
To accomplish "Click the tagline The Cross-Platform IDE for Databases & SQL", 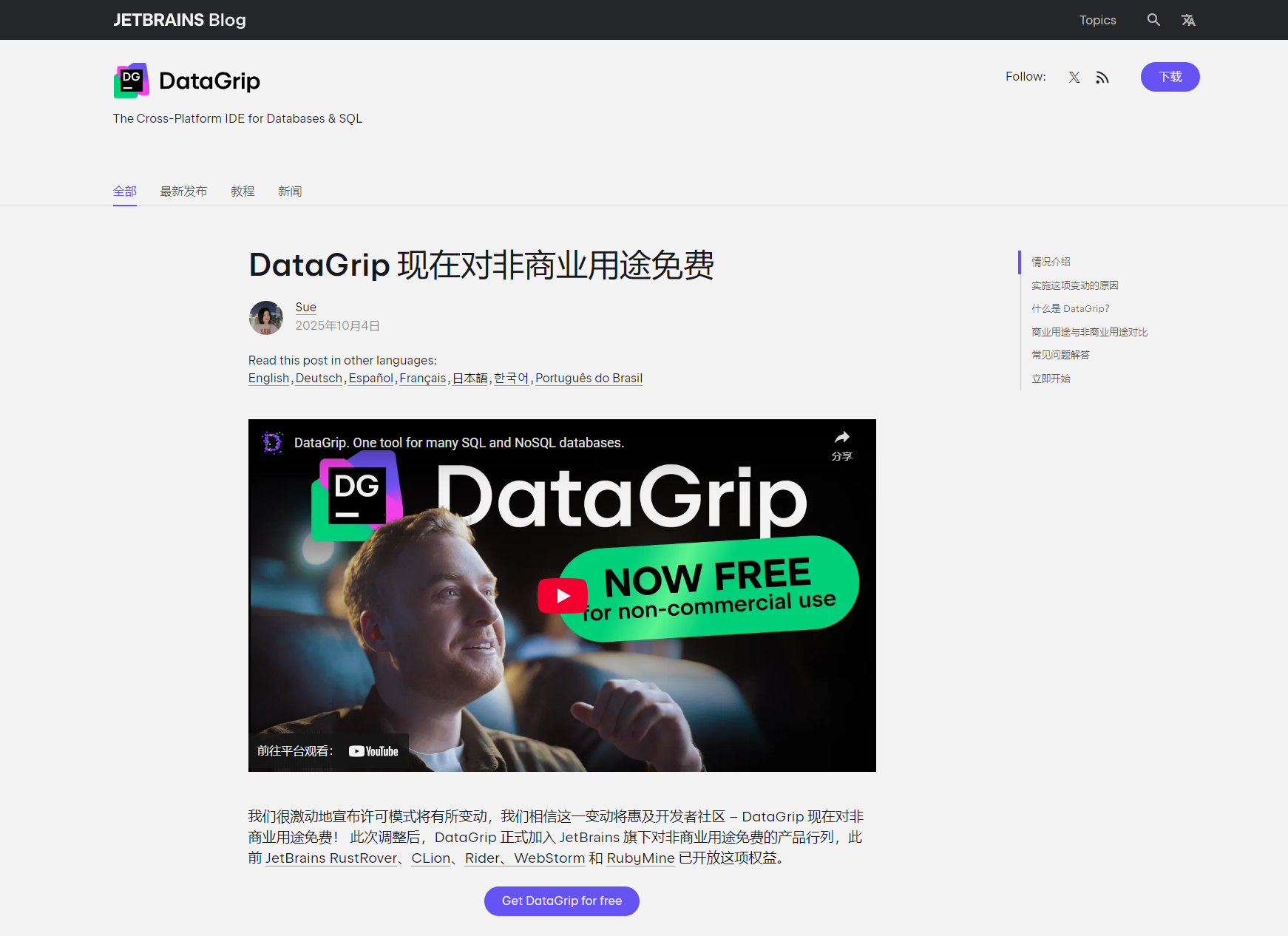I will [237, 118].
